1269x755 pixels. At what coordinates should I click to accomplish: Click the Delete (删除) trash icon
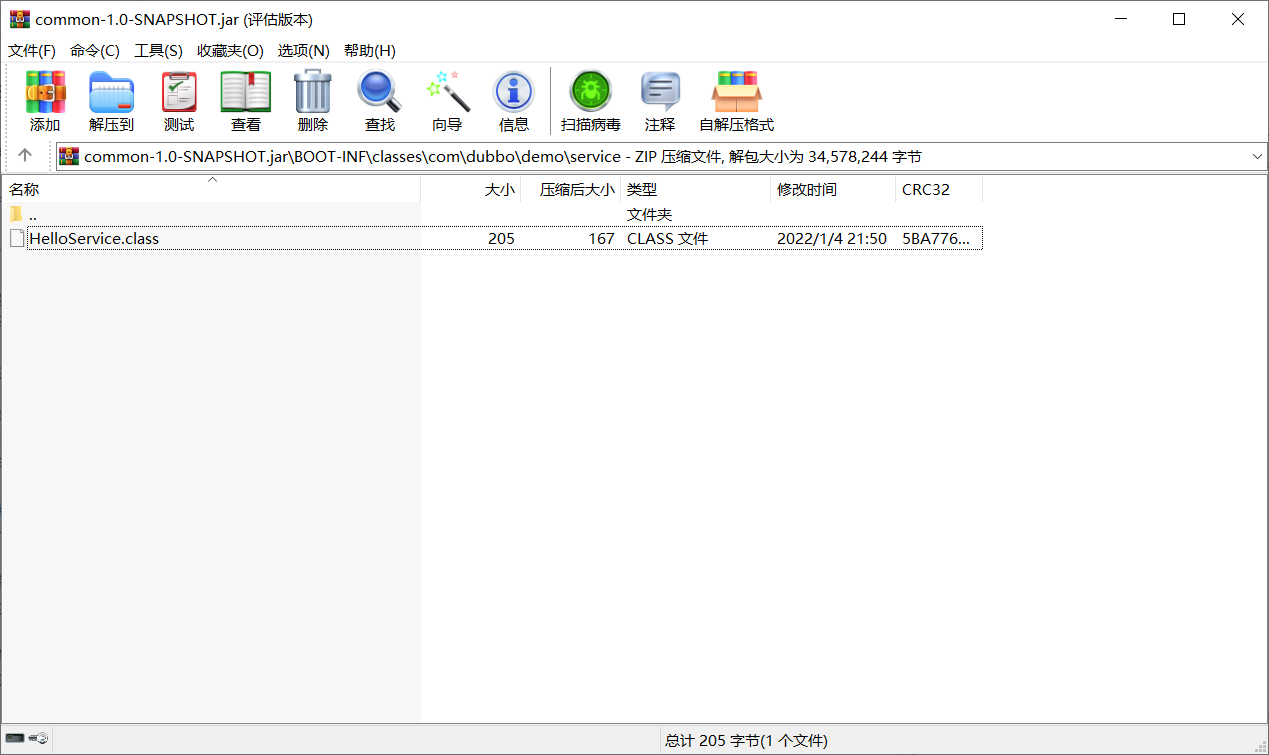point(313,102)
